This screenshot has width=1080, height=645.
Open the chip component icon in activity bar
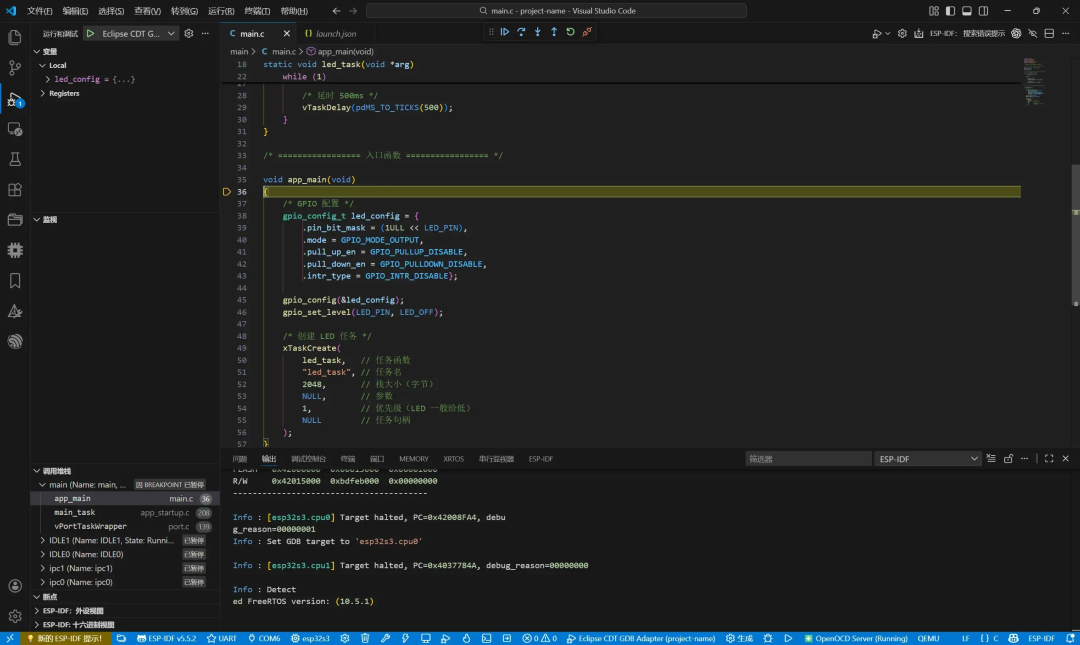point(14,250)
